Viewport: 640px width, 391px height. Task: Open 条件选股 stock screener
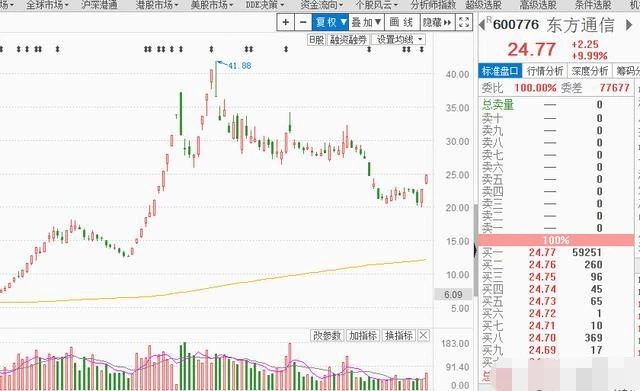click(x=593, y=5)
